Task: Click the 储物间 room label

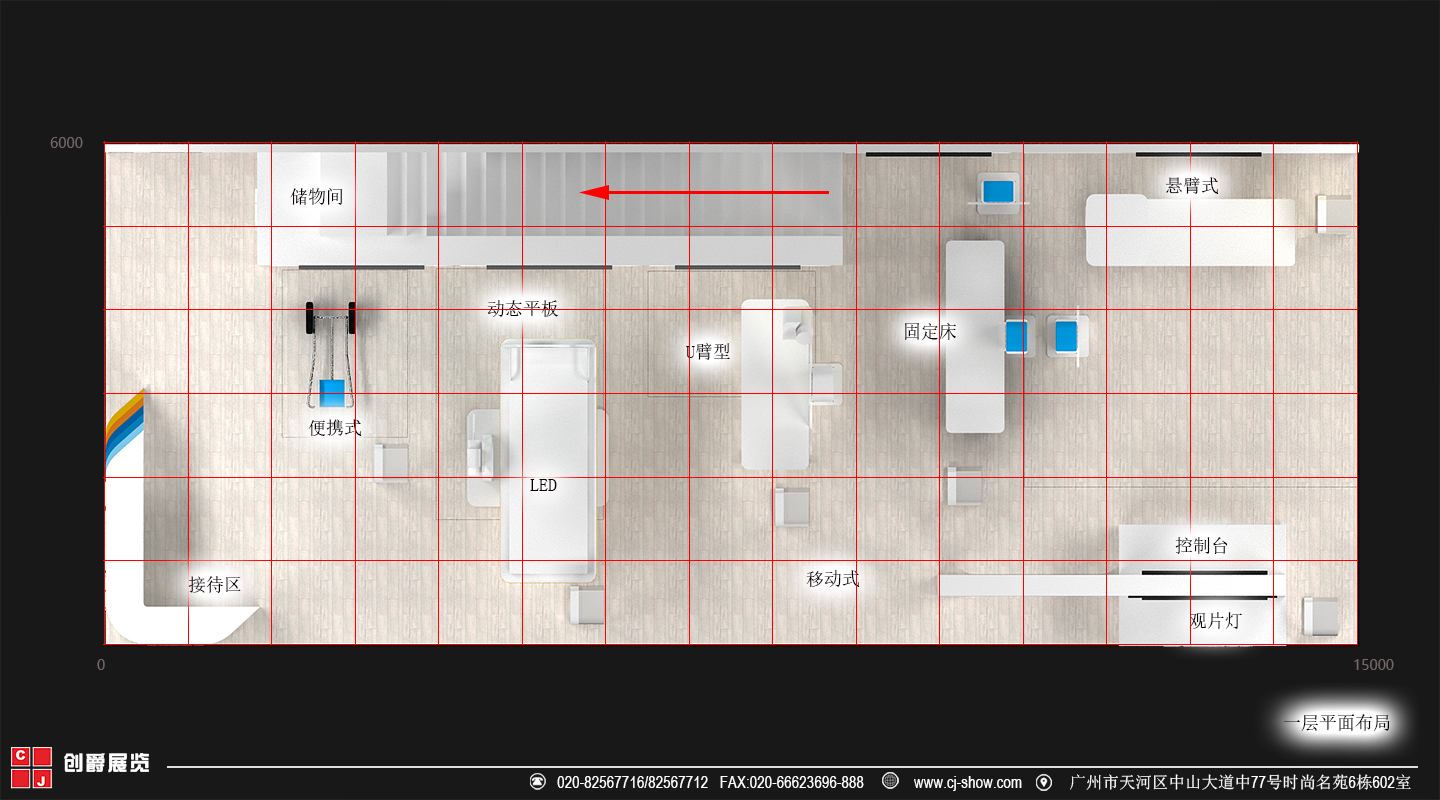Action: point(317,196)
